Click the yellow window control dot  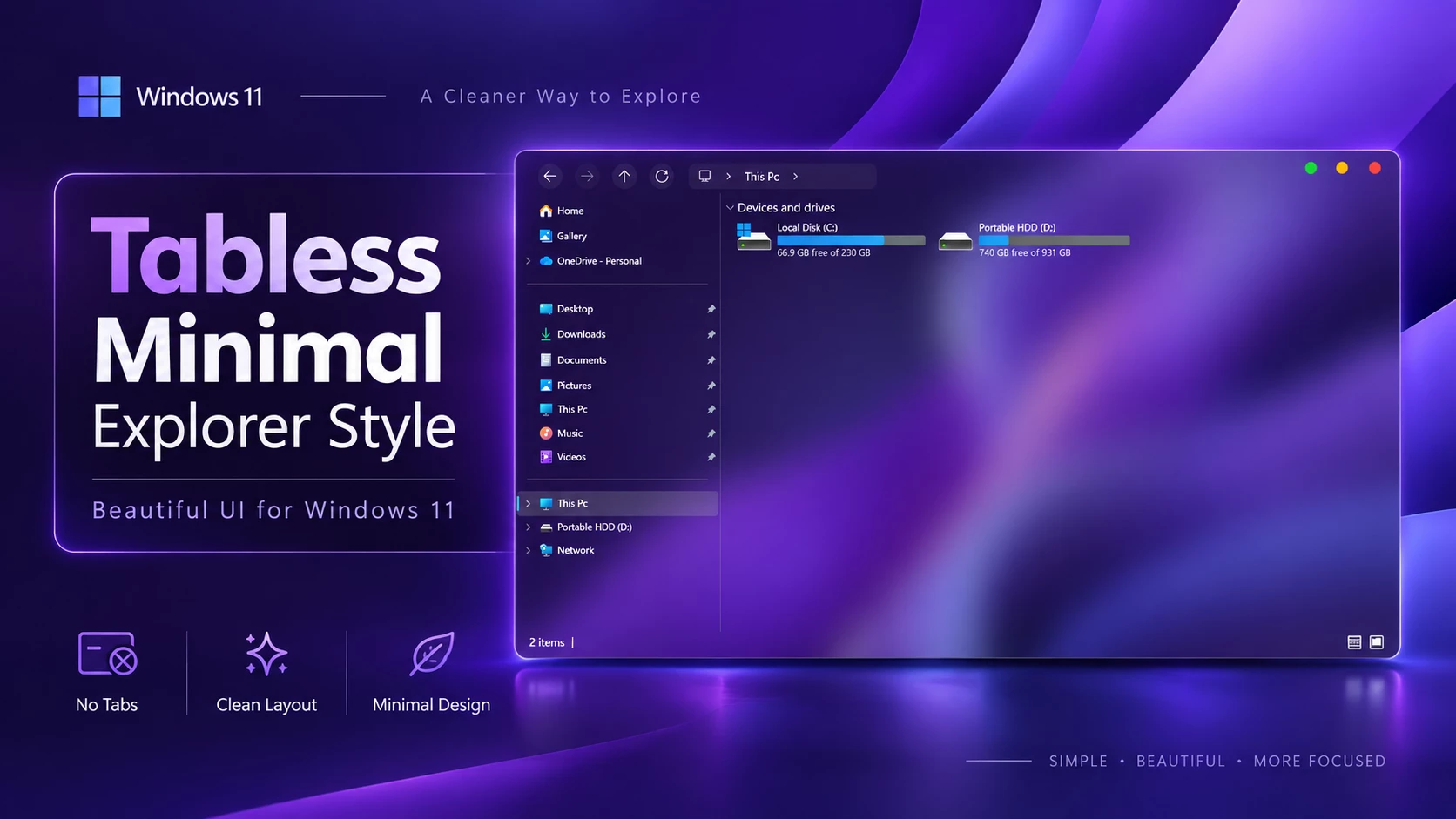pos(1342,168)
